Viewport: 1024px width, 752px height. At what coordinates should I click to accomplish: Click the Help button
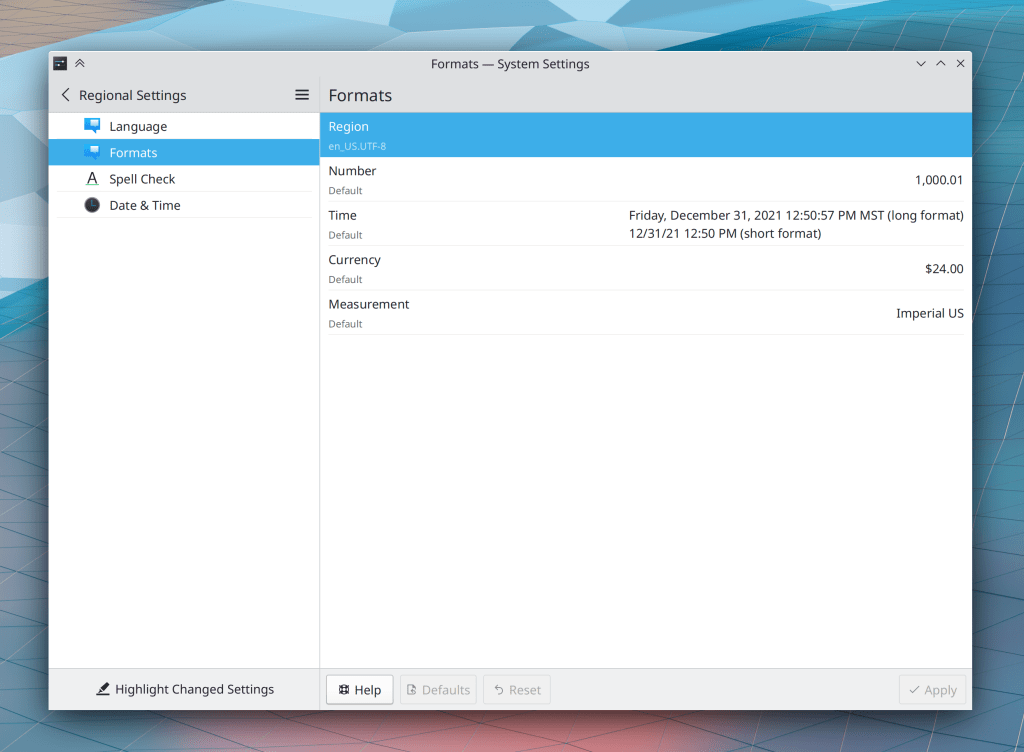pyautogui.click(x=359, y=690)
